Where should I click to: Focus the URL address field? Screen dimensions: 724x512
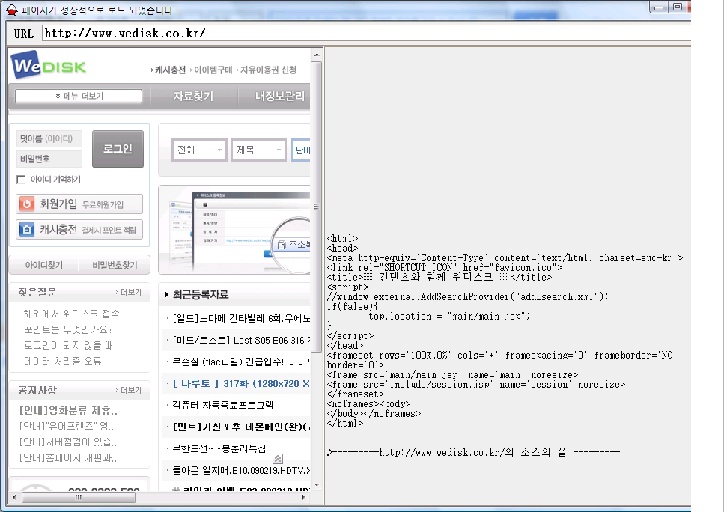point(366,33)
